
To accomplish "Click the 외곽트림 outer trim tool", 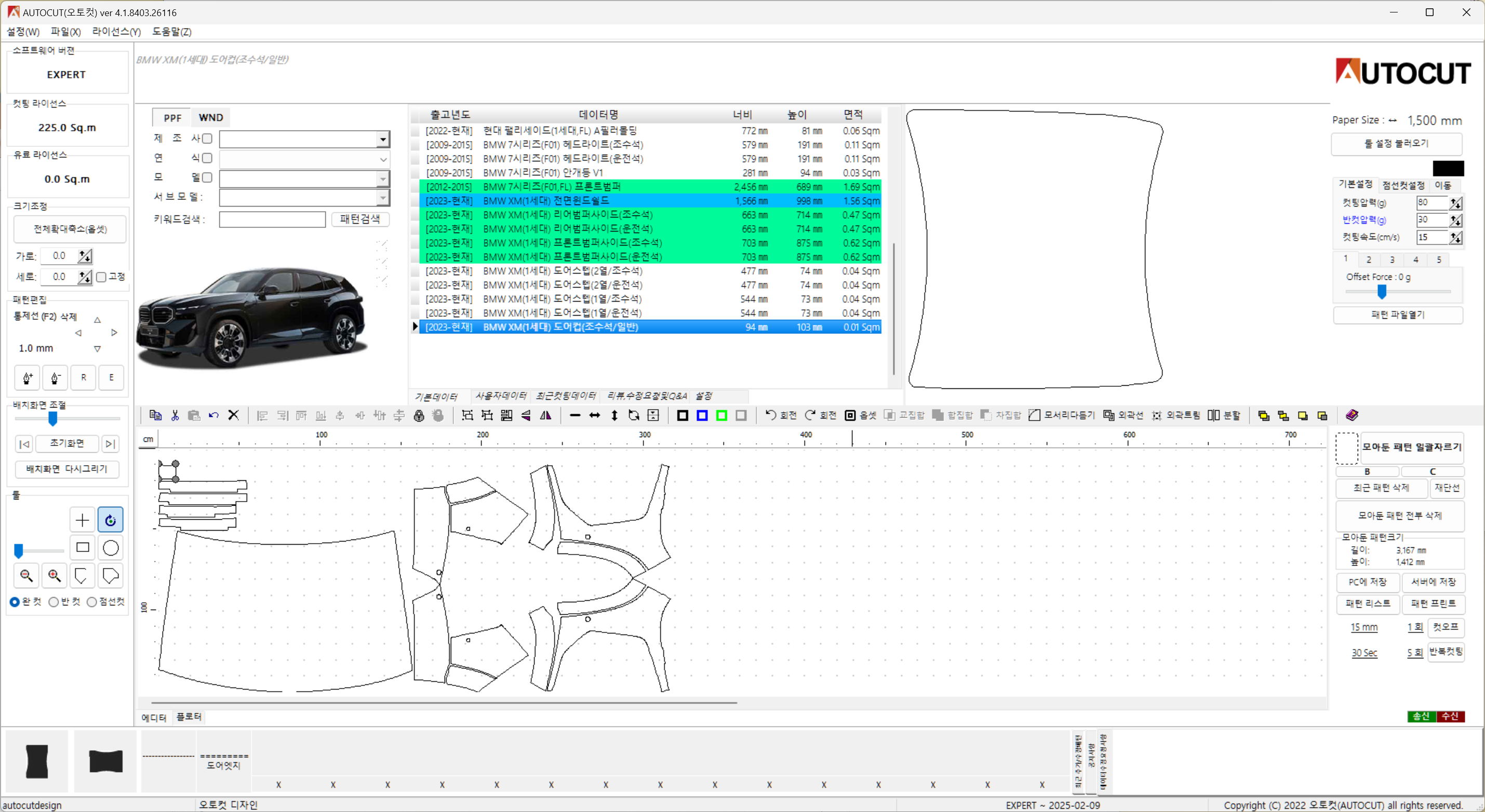I will point(1175,415).
